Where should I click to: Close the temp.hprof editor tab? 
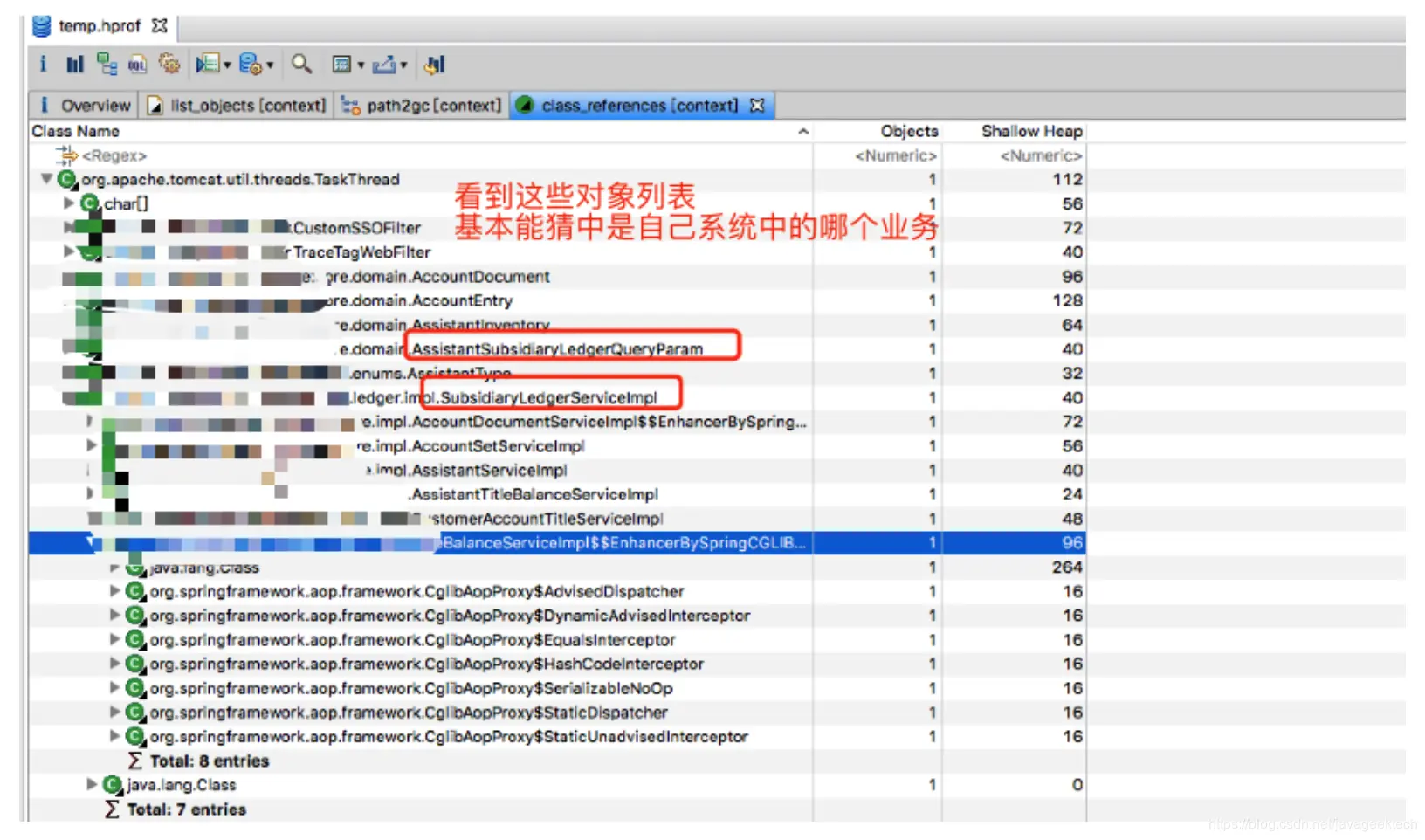coord(159,26)
